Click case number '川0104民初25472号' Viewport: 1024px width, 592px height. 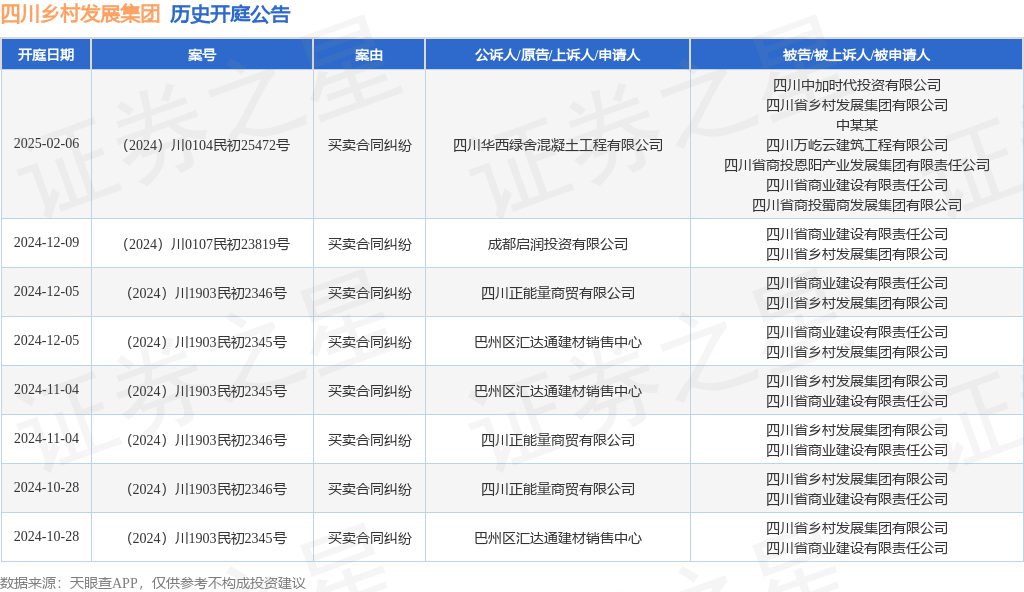230,145
